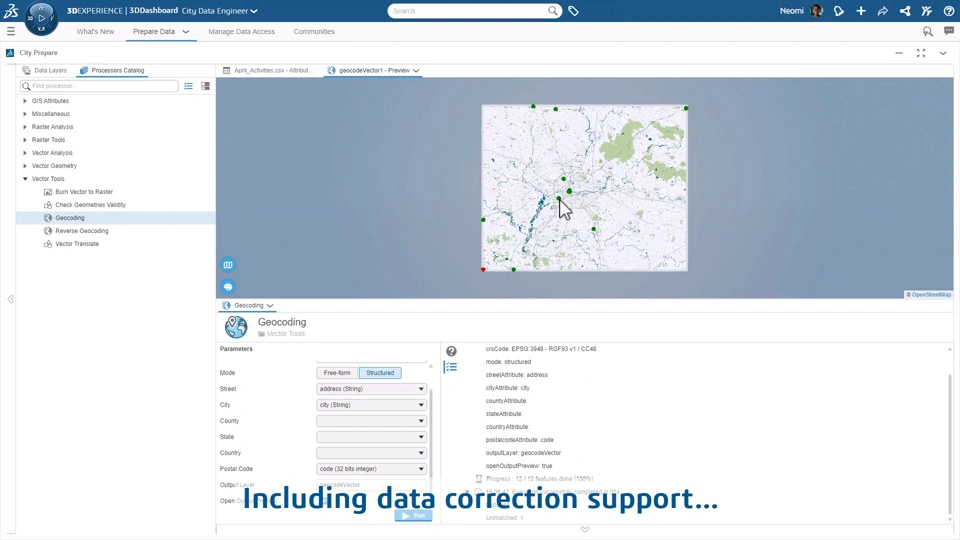Select the Reverse Geocoding processor
Screen dimensions: 960x540
[81, 231]
